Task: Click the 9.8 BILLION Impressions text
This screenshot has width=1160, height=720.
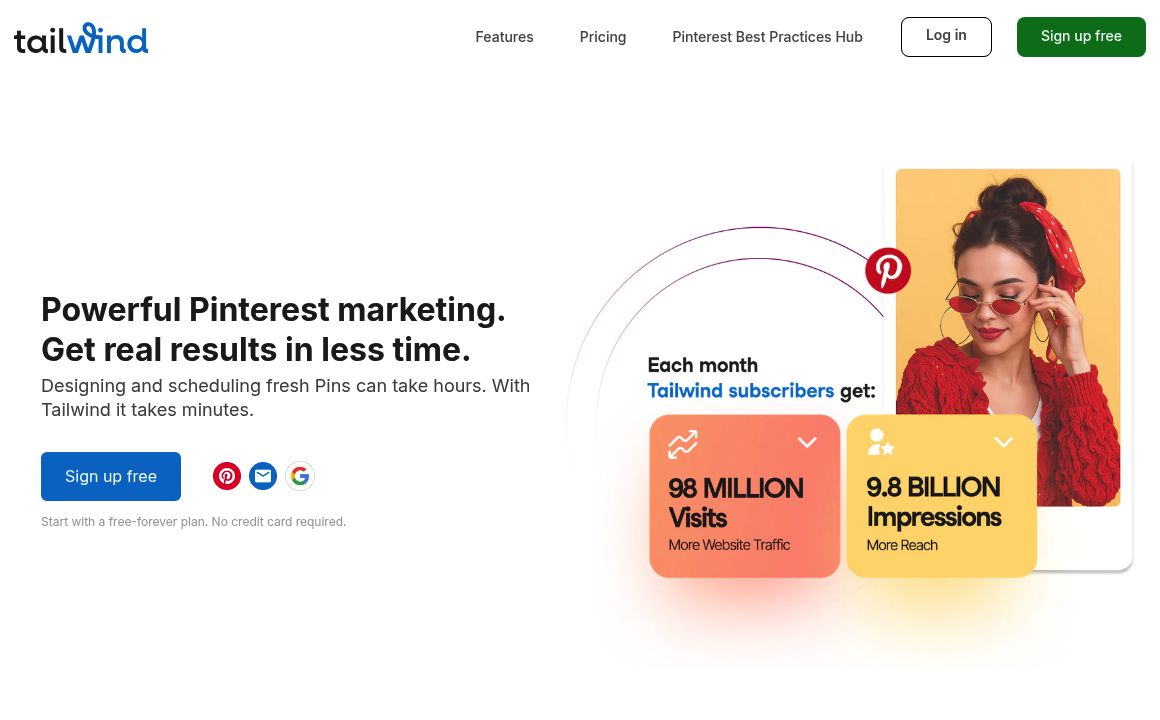Action: [x=933, y=502]
